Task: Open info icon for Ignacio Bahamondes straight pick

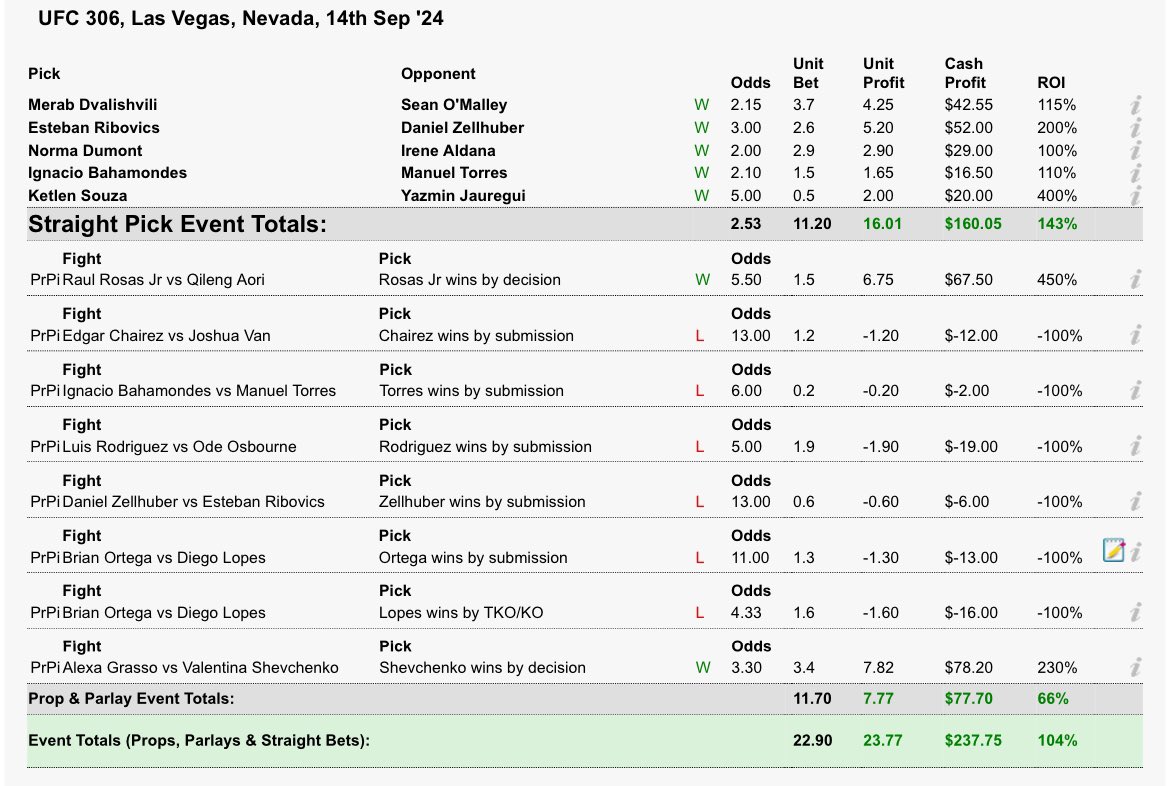Action: pos(1135,173)
